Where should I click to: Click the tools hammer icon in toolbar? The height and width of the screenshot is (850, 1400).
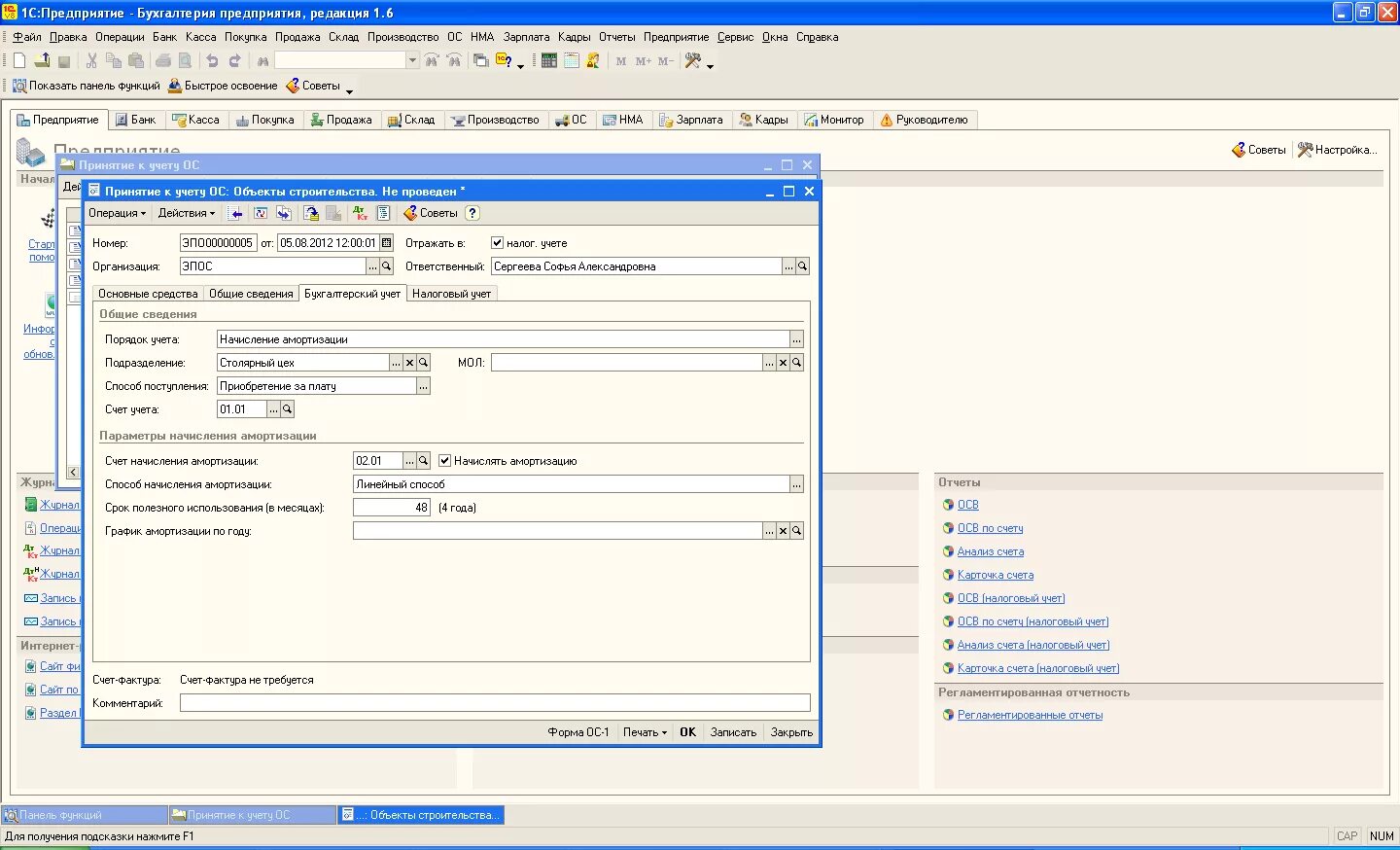(693, 60)
